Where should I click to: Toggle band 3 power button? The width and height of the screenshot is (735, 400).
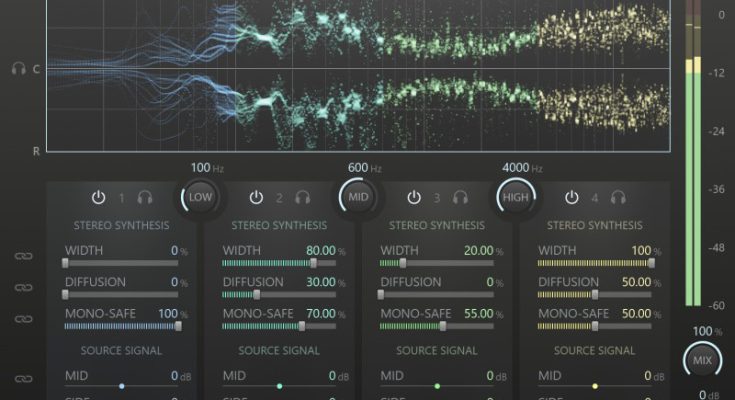414,198
